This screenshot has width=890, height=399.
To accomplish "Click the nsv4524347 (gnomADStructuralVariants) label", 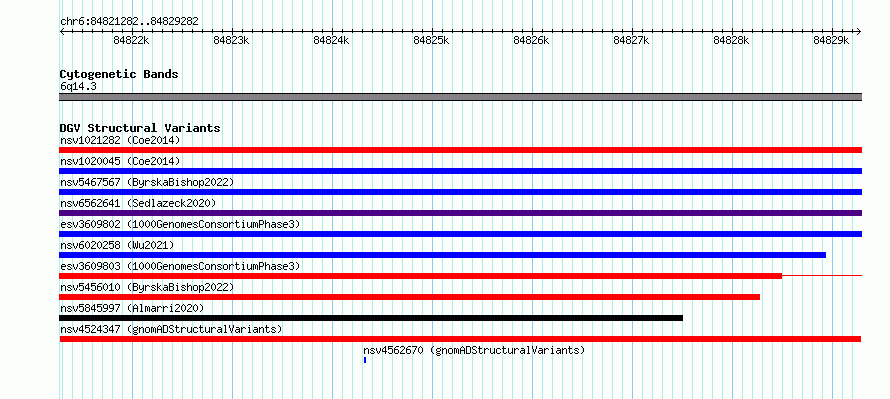I will tap(171, 329).
